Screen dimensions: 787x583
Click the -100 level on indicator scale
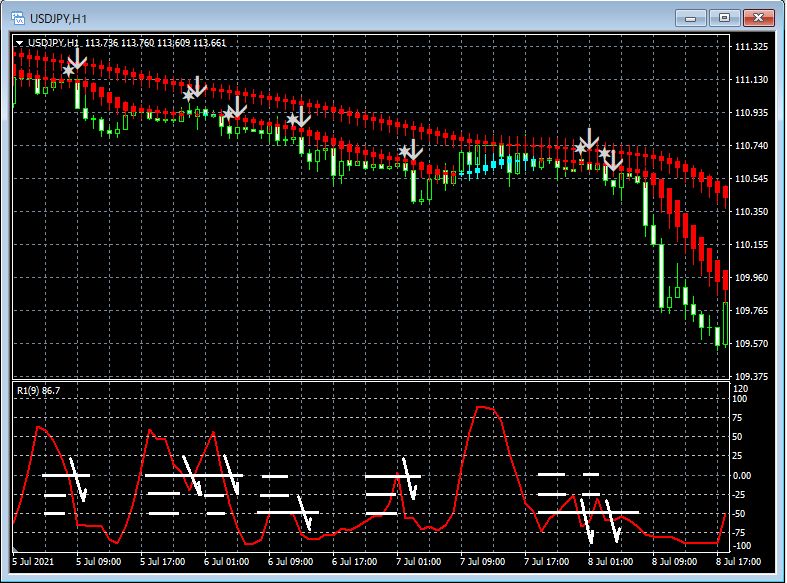(x=742, y=545)
